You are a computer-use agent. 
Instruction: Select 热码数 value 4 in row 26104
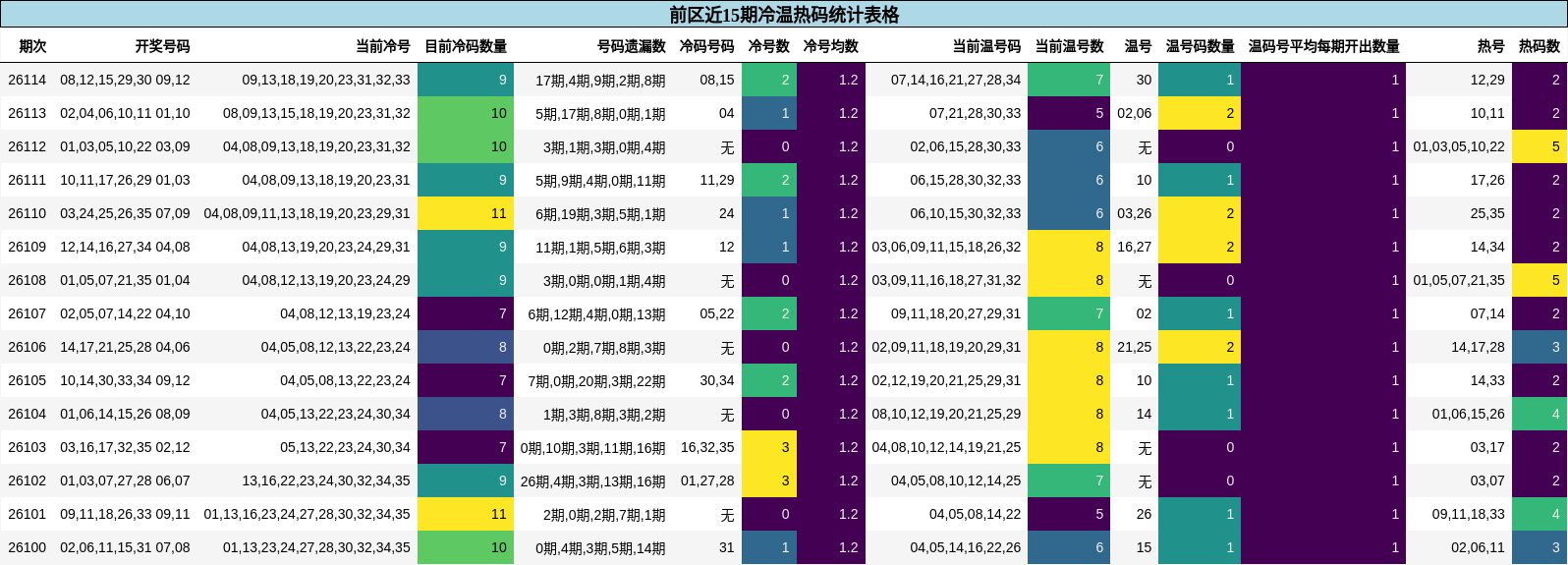click(1540, 414)
